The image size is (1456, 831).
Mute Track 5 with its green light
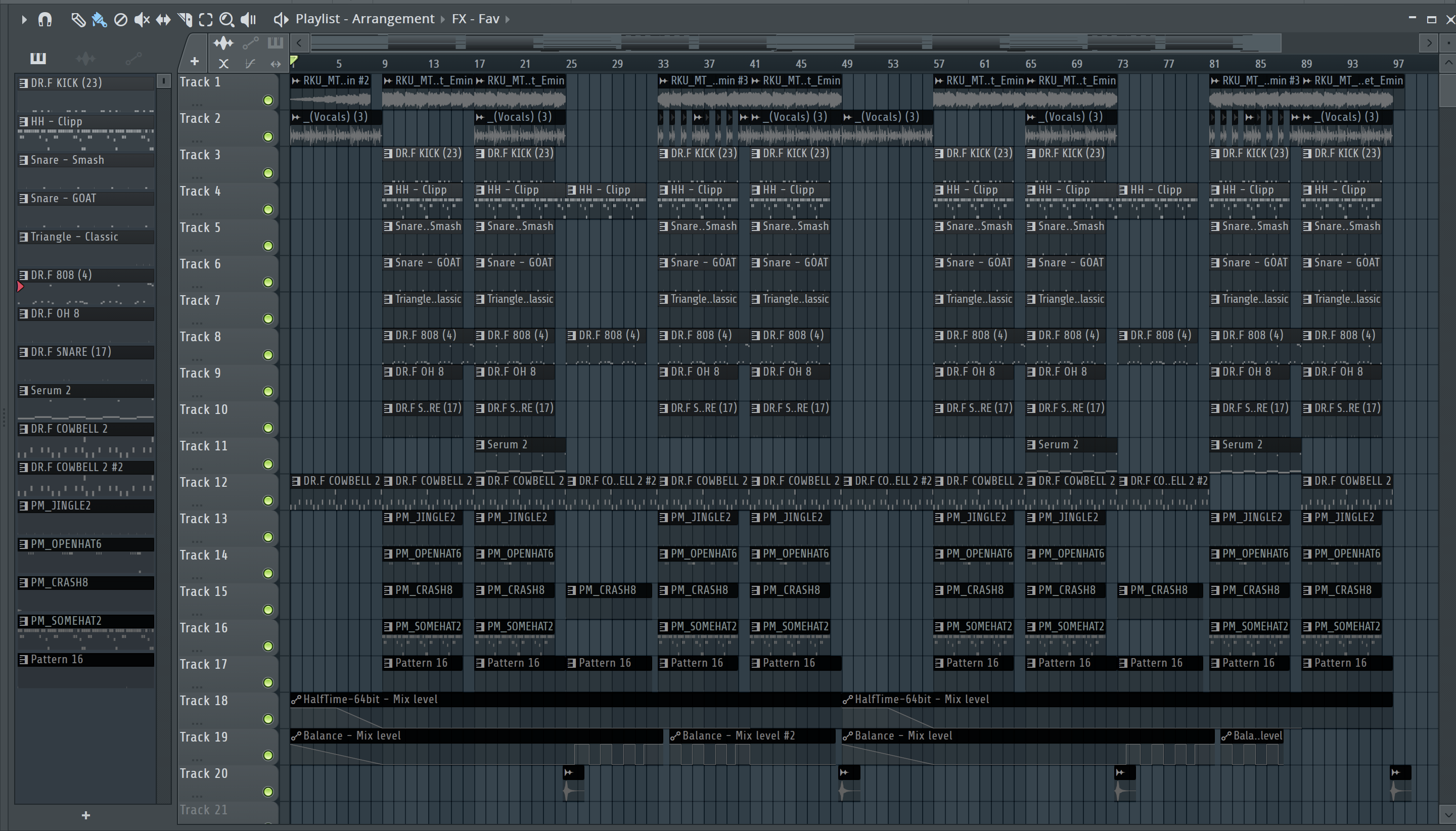tap(268, 246)
